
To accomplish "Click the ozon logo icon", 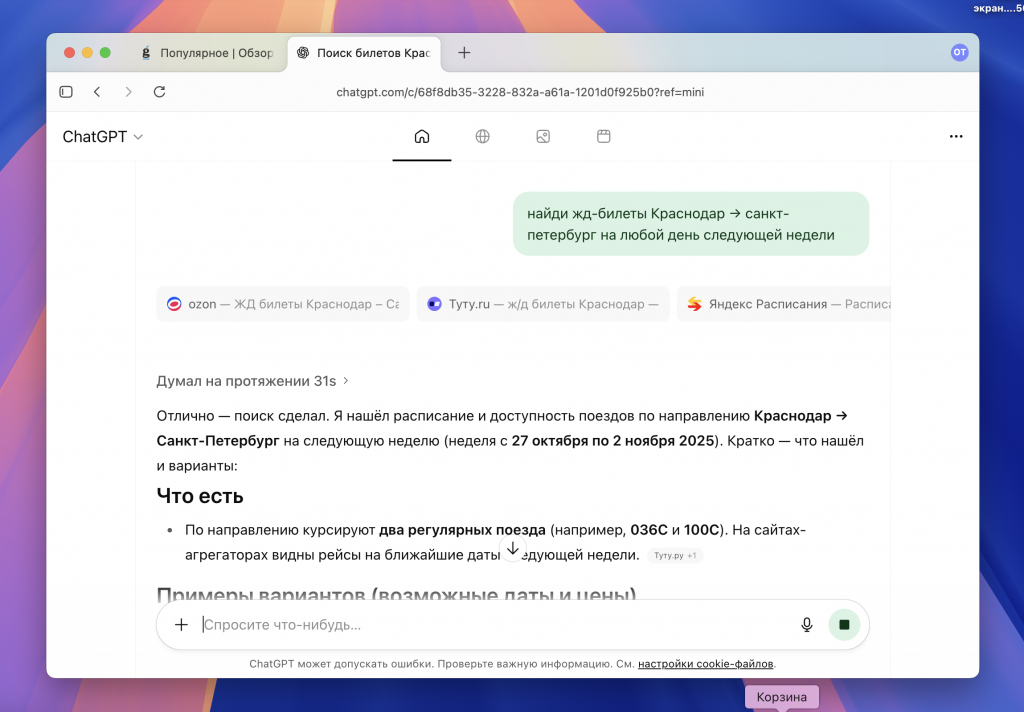I will click(x=174, y=304).
